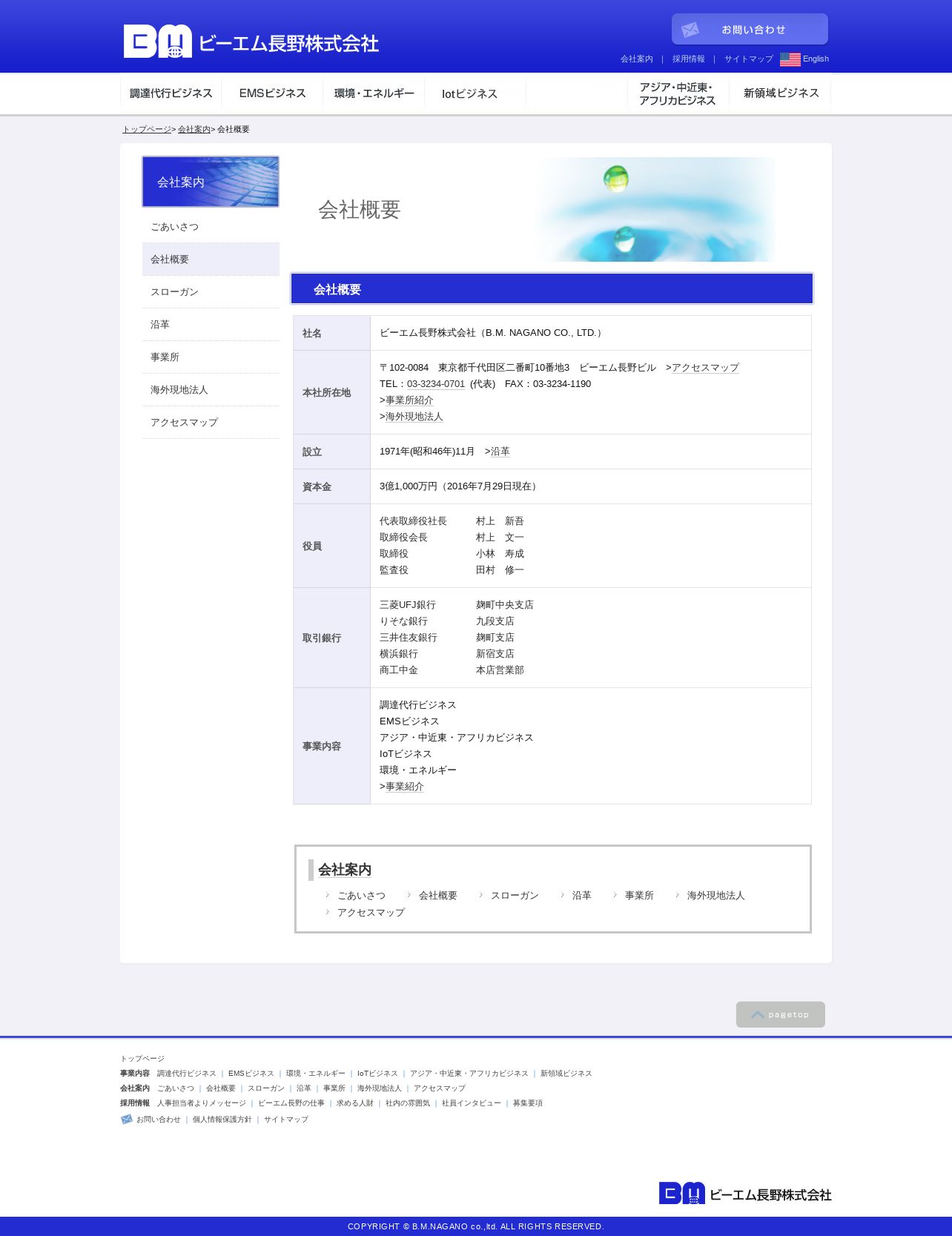Click アクセスマップ in the bottom 会社案内 box
Viewport: 952px width, 1236px height.
[371, 913]
